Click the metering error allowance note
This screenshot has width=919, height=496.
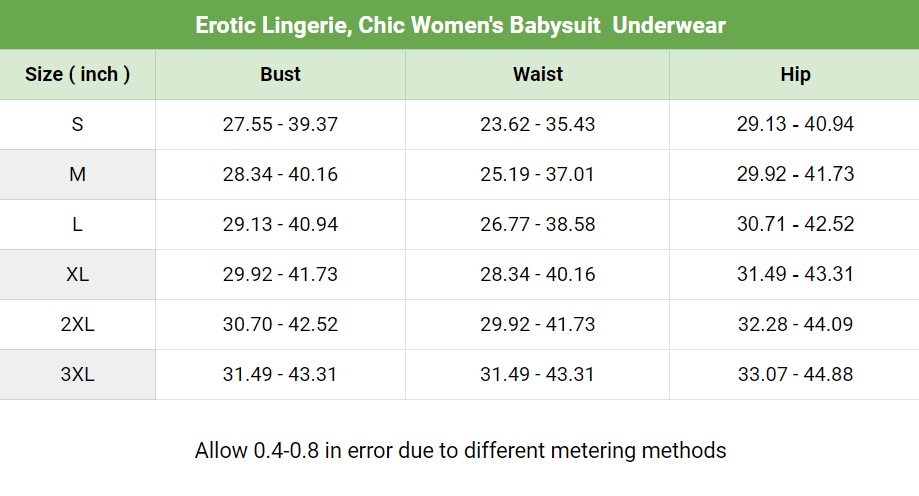[460, 450]
